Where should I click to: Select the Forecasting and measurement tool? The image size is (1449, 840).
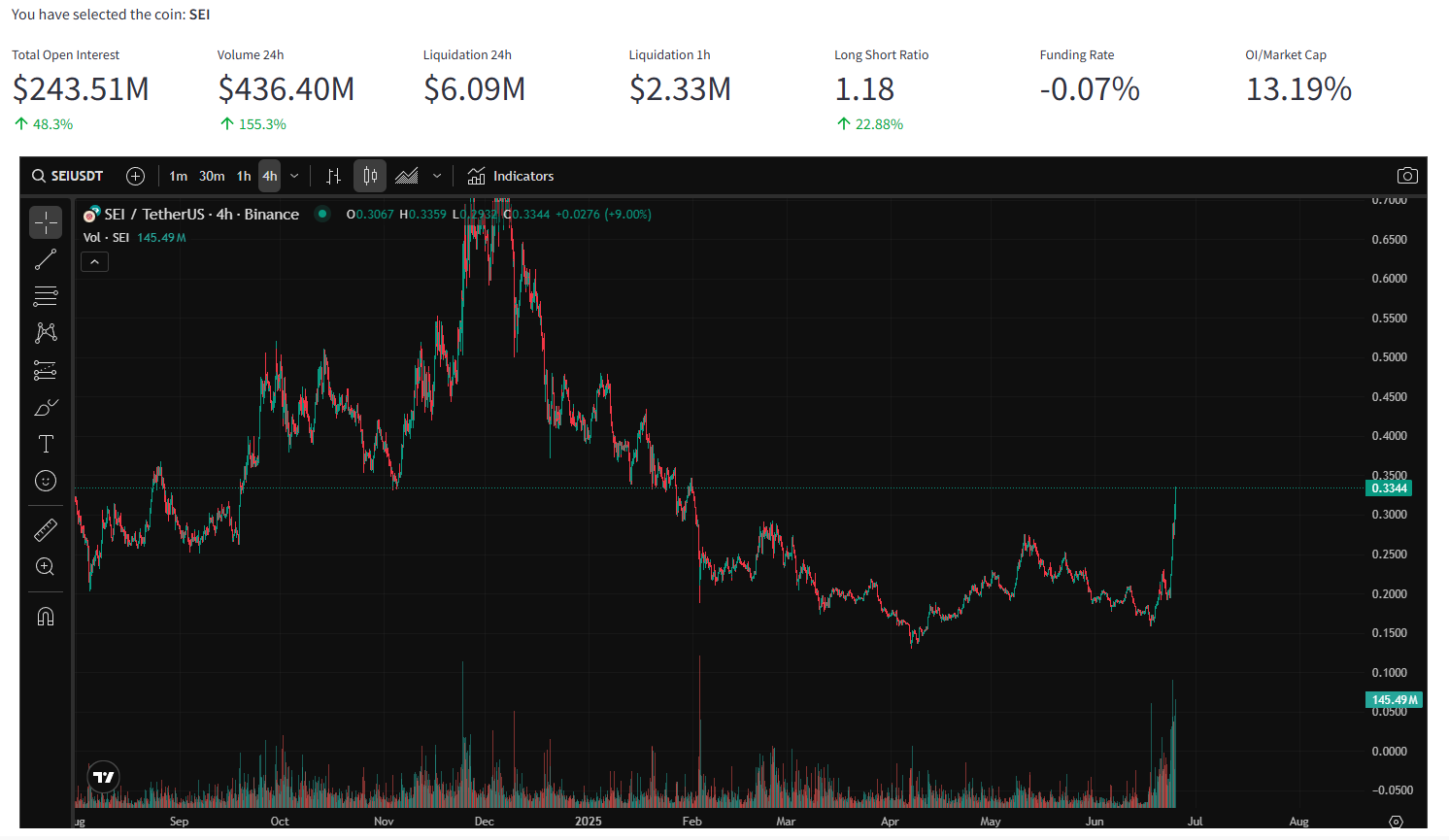tap(46, 370)
